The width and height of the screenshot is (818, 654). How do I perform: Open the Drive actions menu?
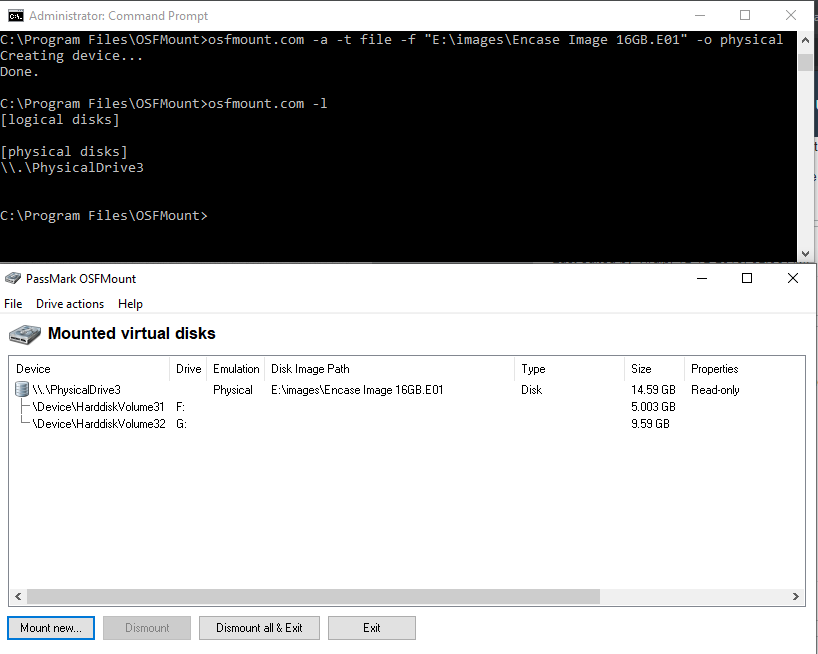(x=70, y=304)
